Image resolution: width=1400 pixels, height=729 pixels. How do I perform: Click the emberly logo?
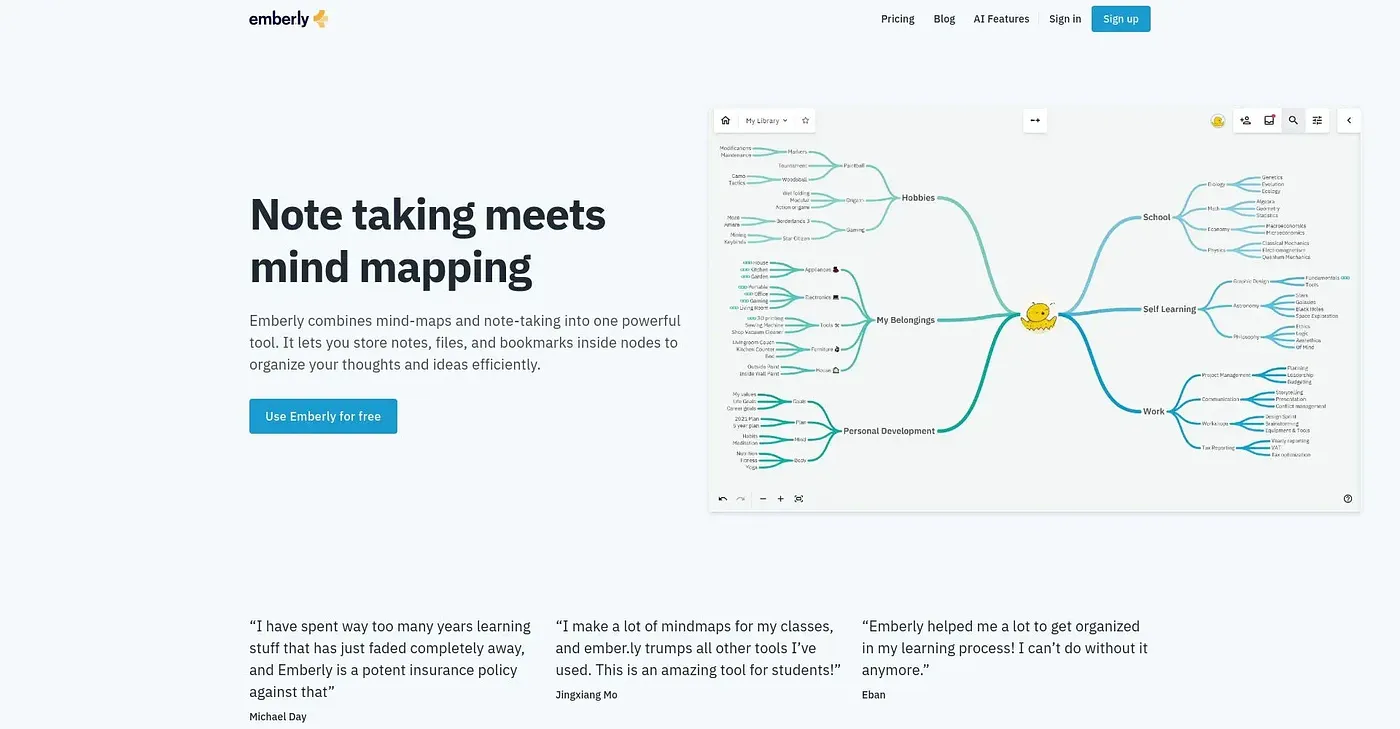click(289, 18)
